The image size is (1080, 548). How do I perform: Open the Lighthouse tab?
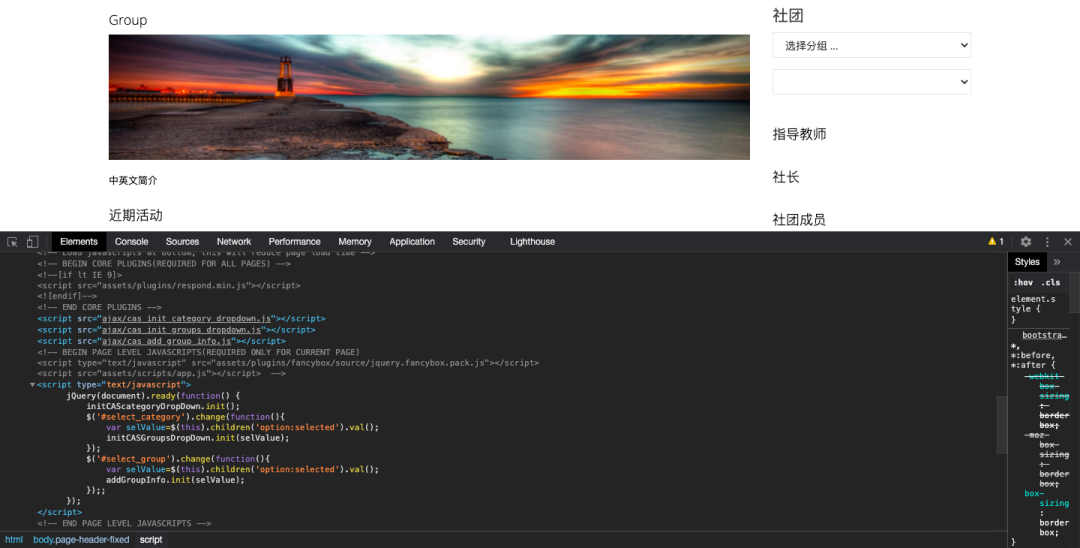(532, 242)
